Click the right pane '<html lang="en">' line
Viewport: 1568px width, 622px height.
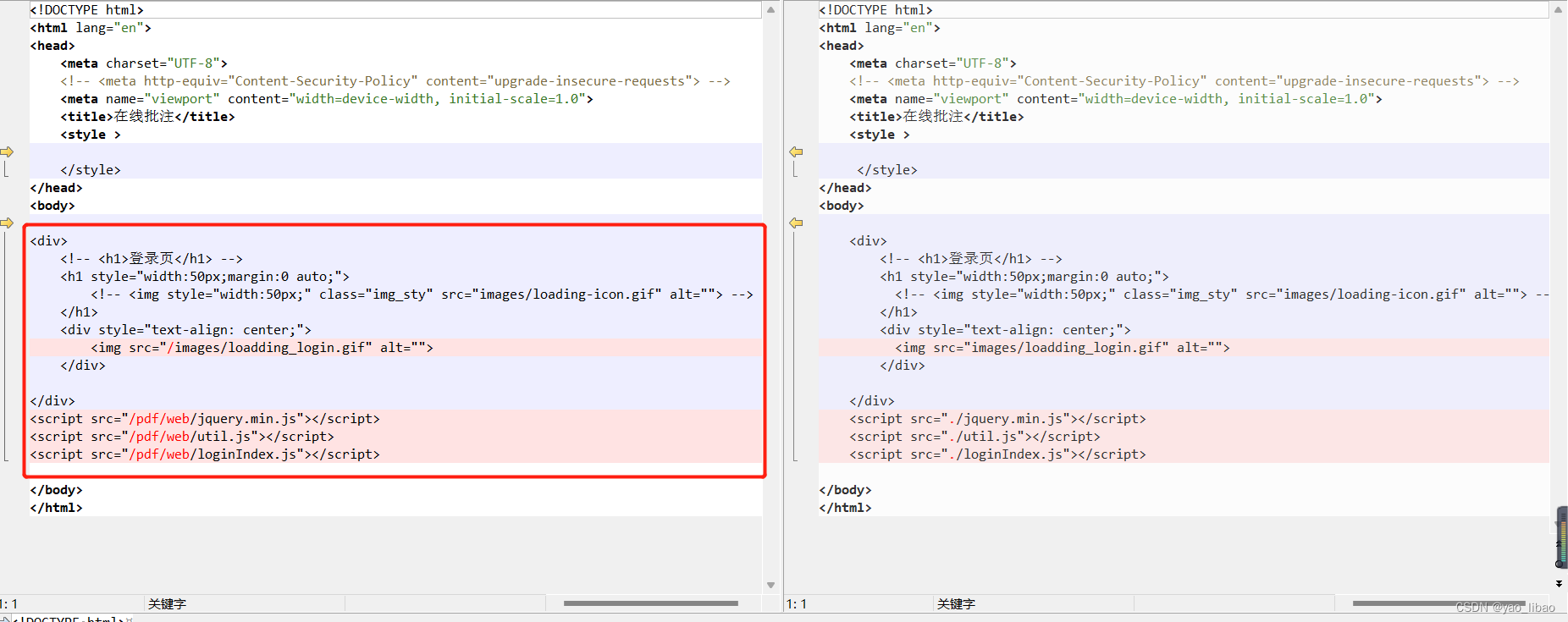coord(880,28)
